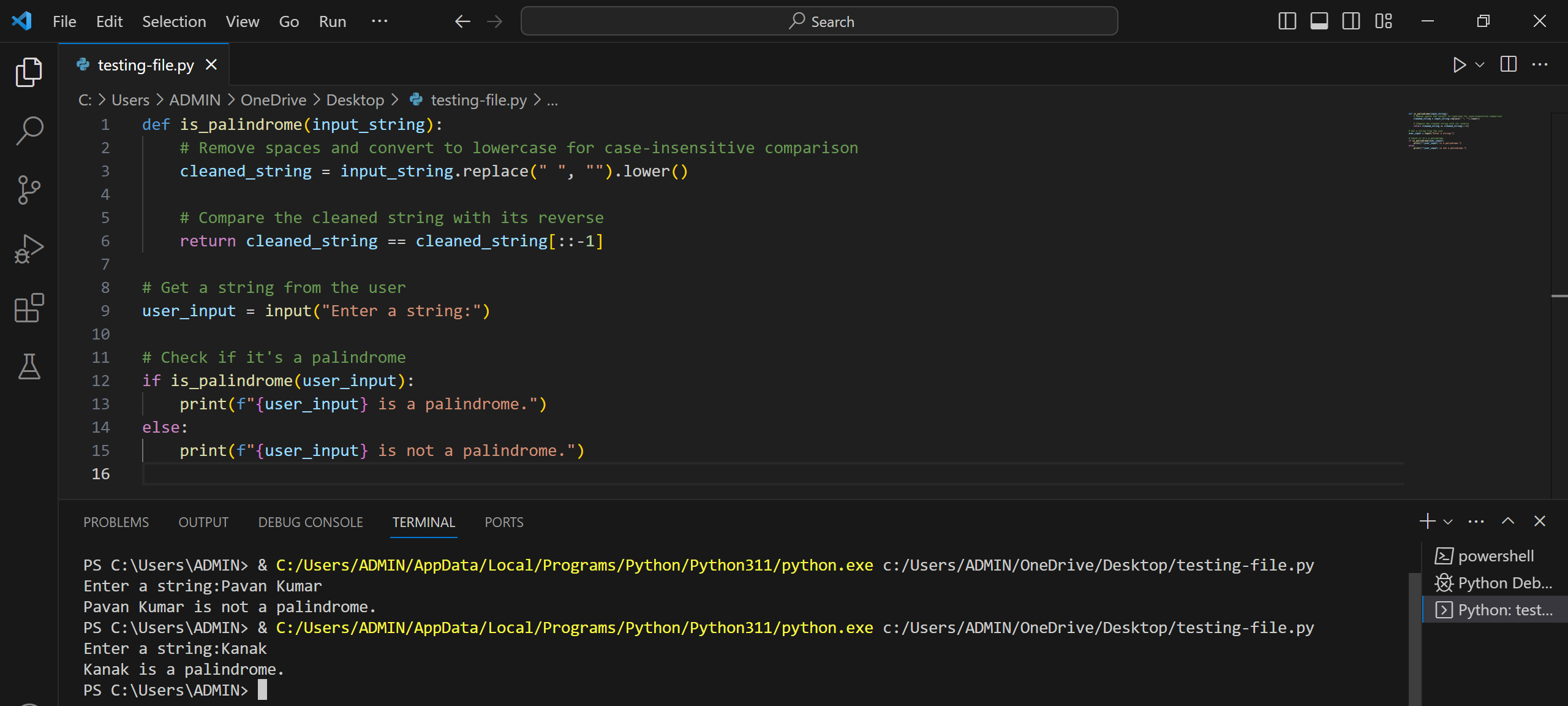Image resolution: width=1568 pixels, height=706 pixels.
Task: Toggle secondary side bar visibility
Action: pyautogui.click(x=1351, y=21)
